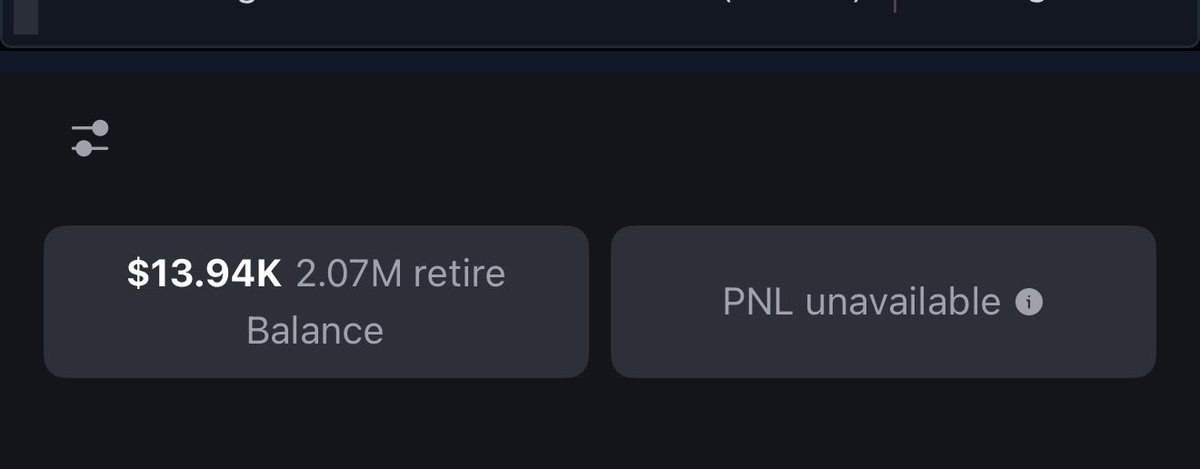Click the 2.07M retire token amount

click(401, 273)
